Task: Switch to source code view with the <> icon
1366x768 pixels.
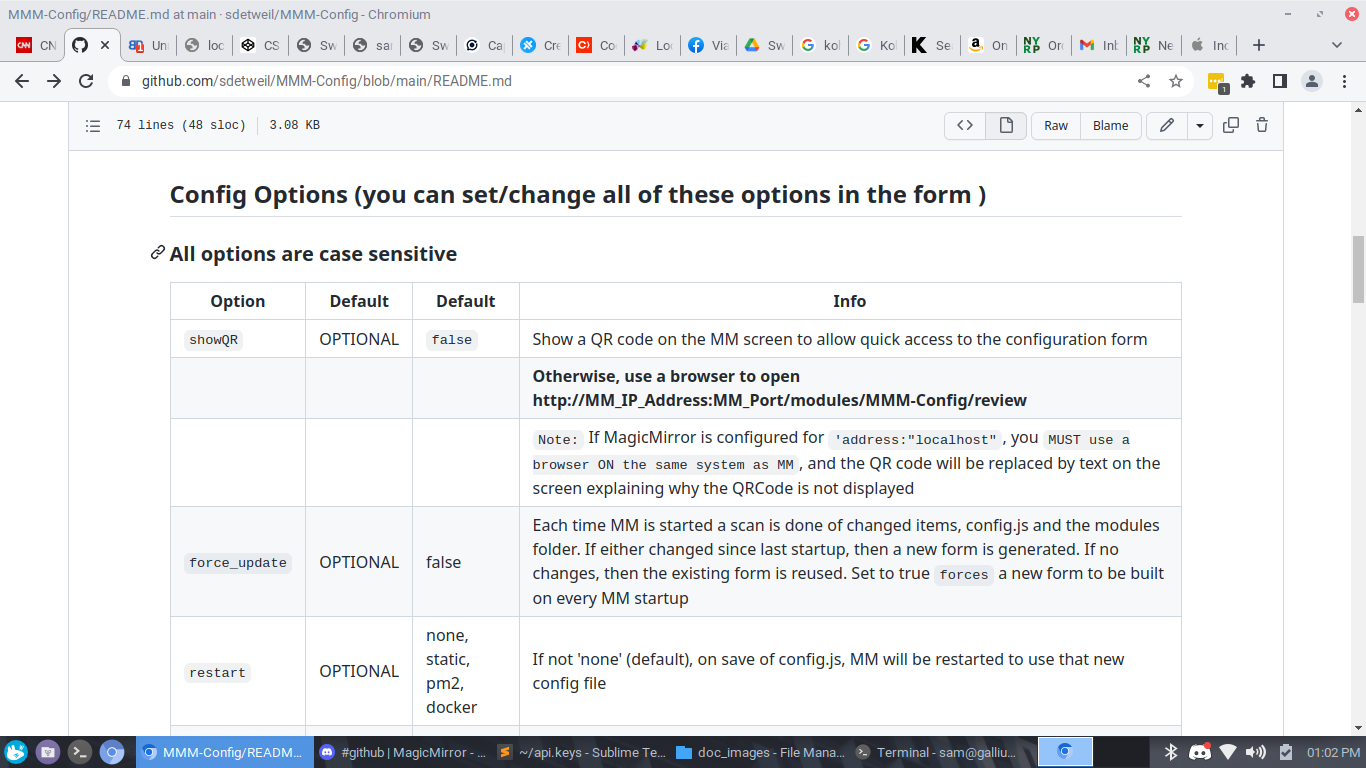Action: click(x=964, y=125)
